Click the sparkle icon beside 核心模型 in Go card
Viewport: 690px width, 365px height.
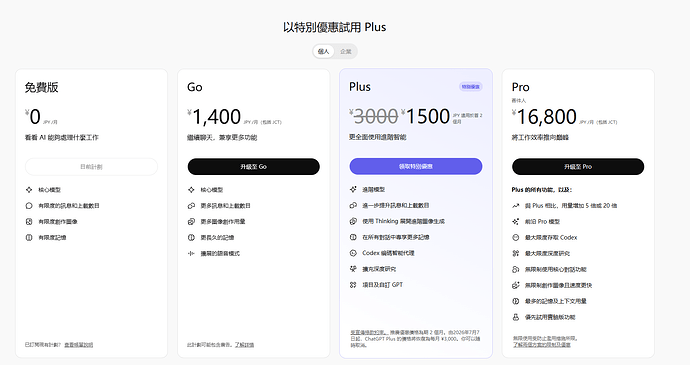point(191,190)
